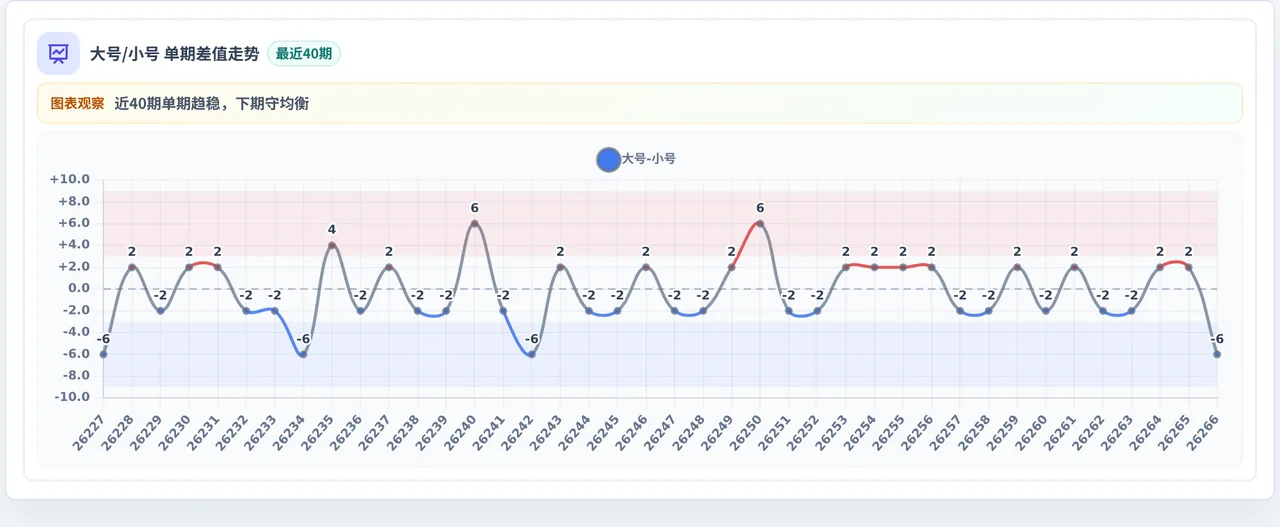This screenshot has height=527, width=1280.
Task: Click the observation text 近40期单期趋稳
Action: [x=171, y=103]
